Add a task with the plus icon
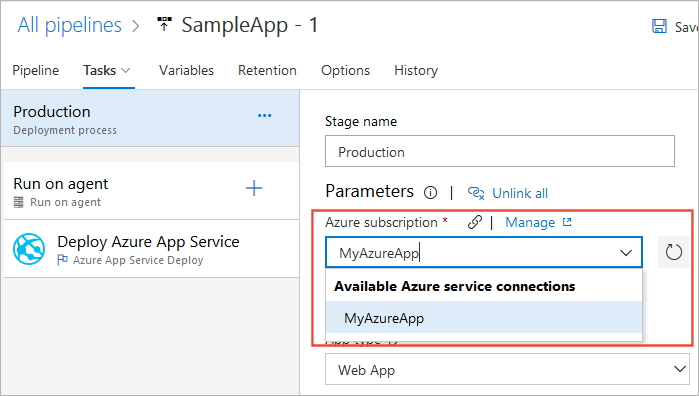The width and height of the screenshot is (699, 396). pos(254,188)
